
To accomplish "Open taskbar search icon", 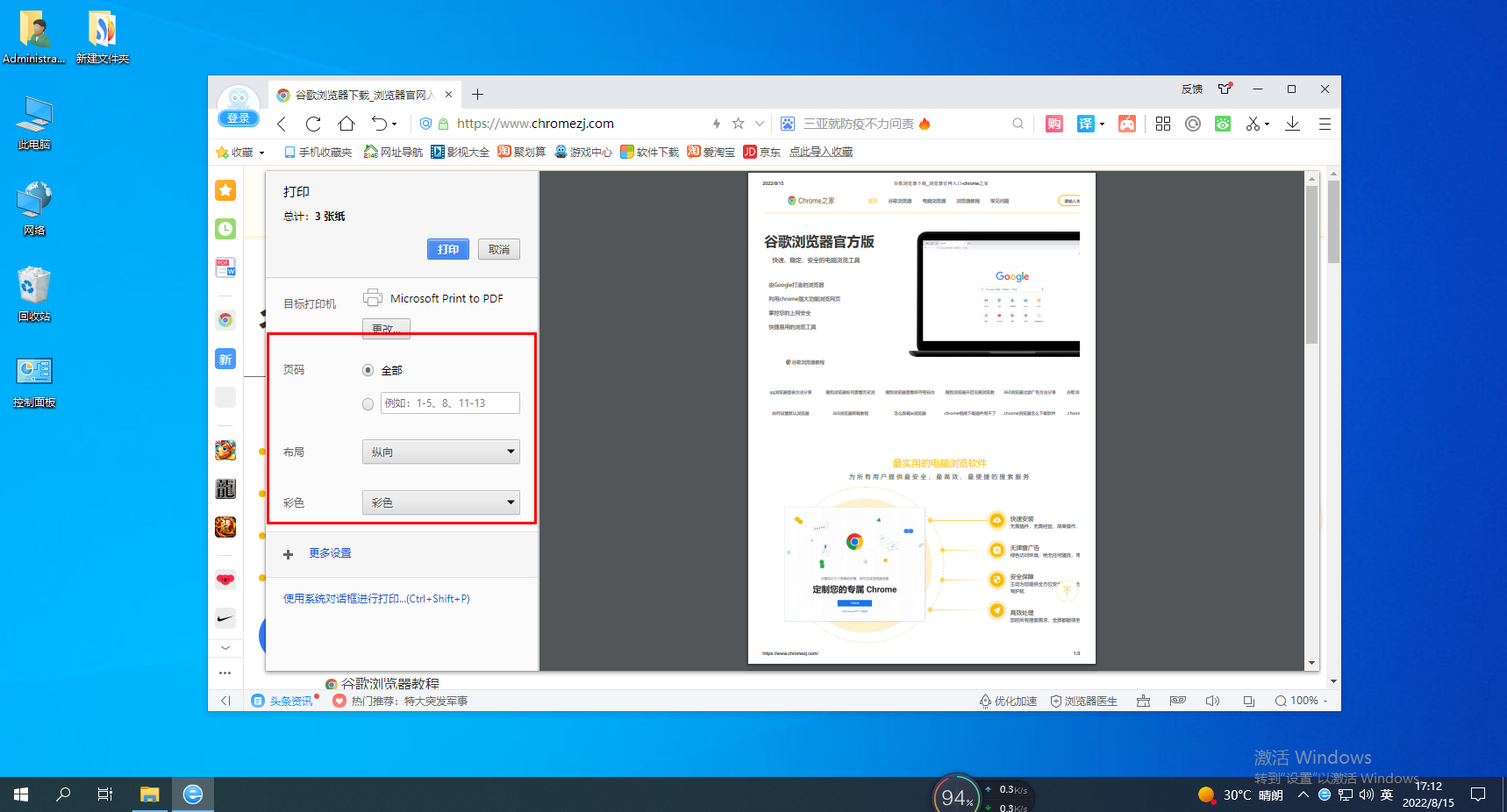I will pyautogui.click(x=63, y=794).
